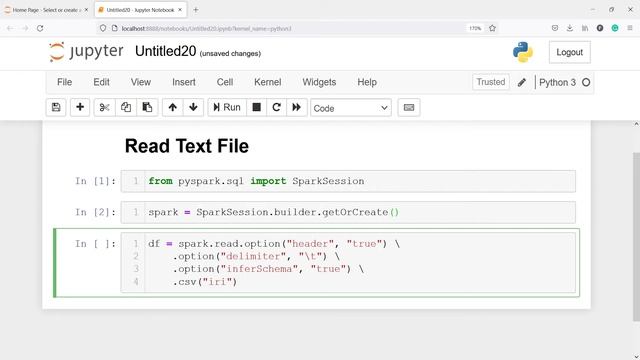Click the delimiter option code line
This screenshot has height=360, width=640.
pos(256,256)
